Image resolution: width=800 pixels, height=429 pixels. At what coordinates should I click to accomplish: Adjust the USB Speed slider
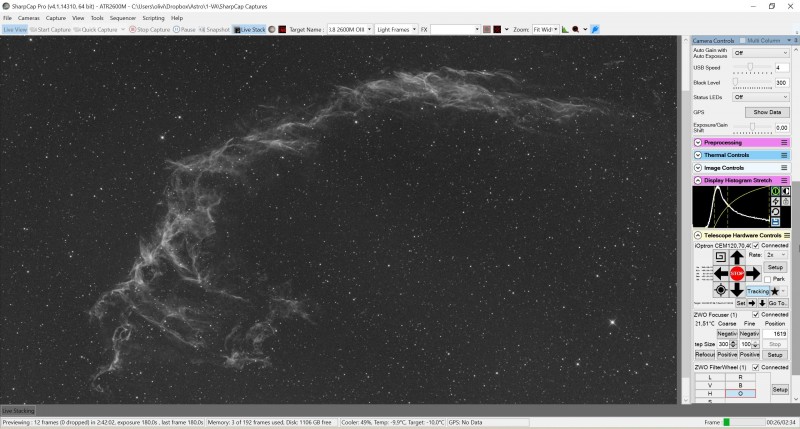(x=753, y=67)
